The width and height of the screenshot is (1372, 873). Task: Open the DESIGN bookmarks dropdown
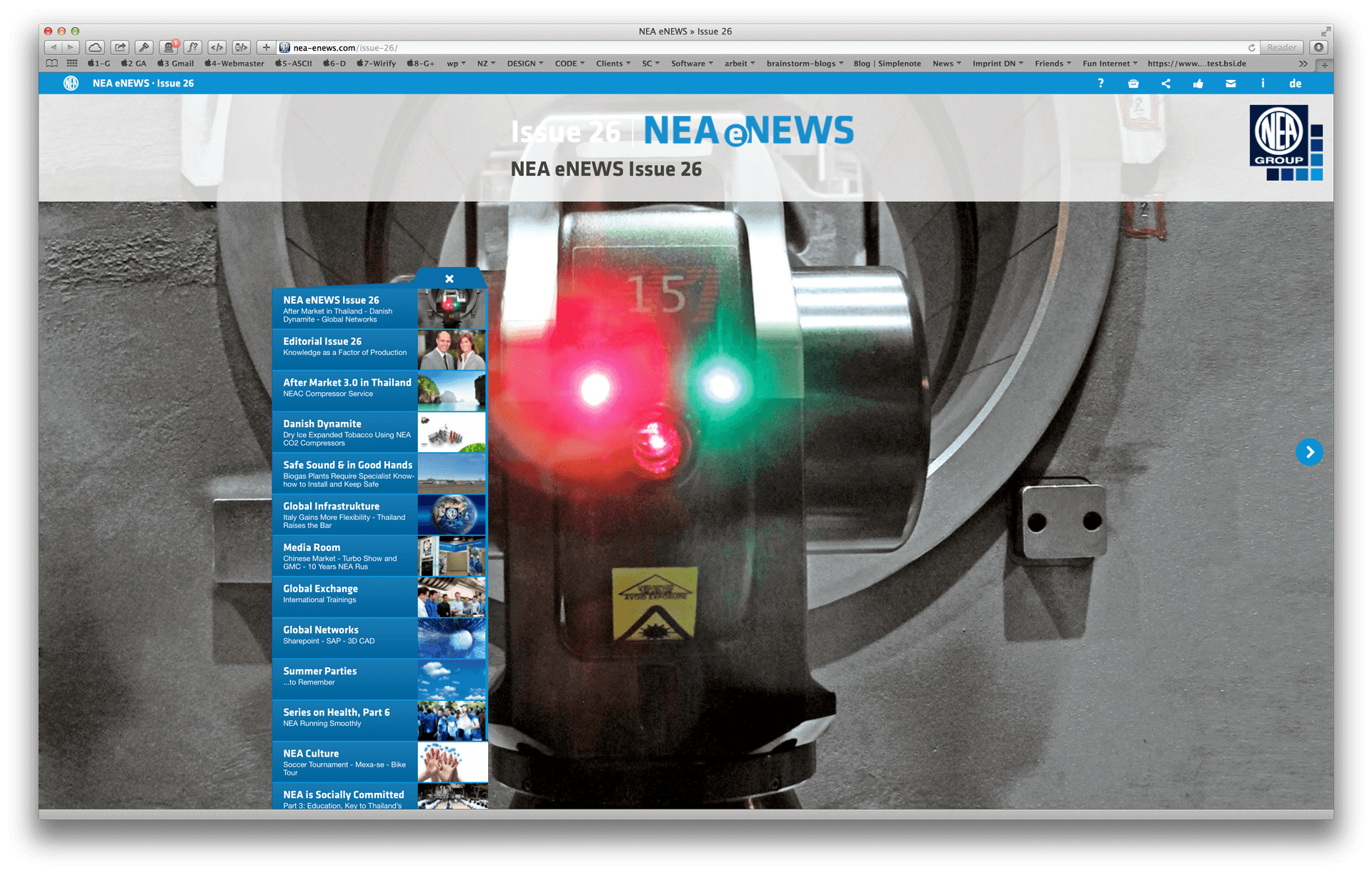525,64
